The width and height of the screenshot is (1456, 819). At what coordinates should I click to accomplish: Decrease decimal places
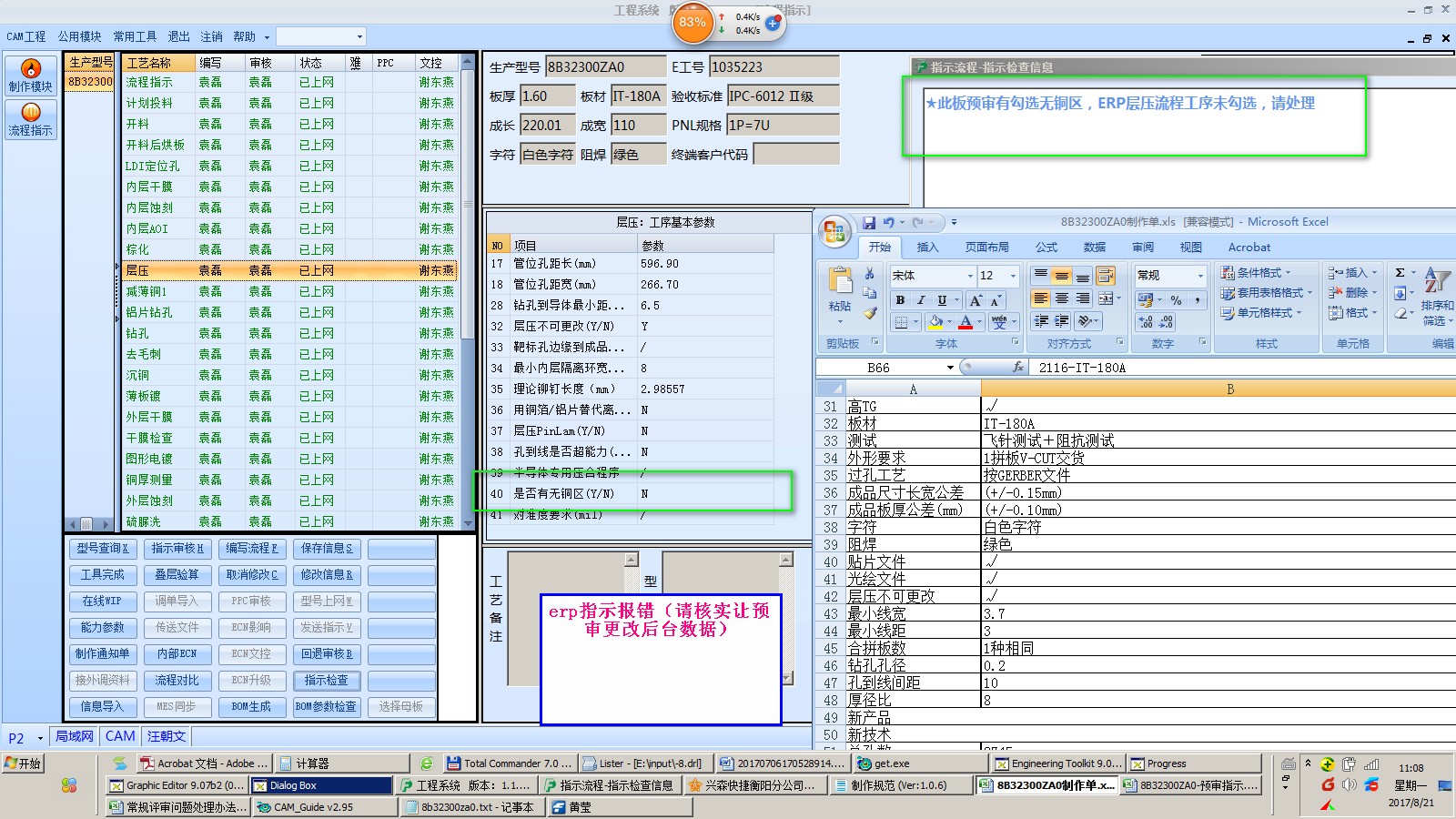click(1166, 321)
